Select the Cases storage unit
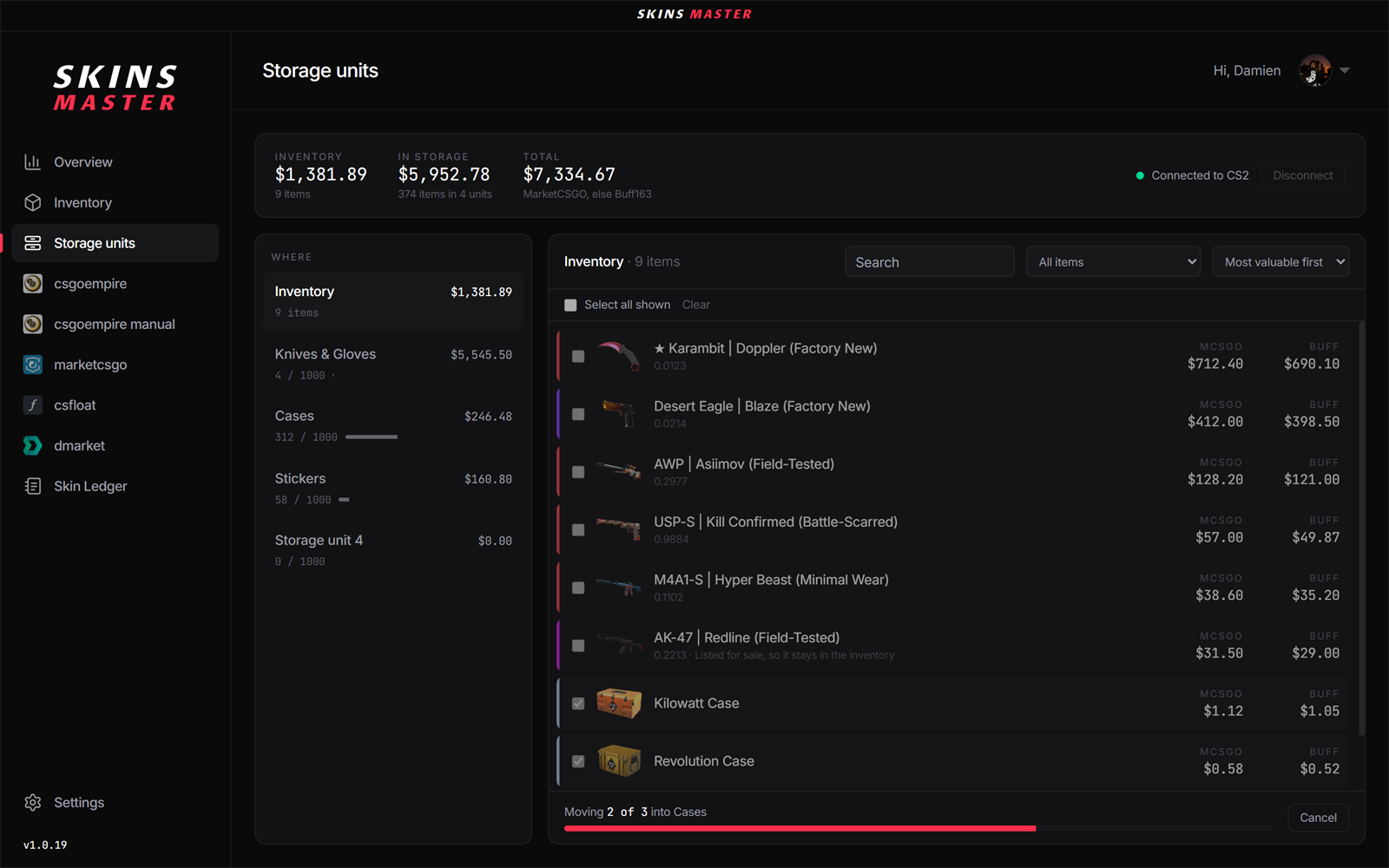Viewport: 1389px width, 868px height. coord(393,426)
